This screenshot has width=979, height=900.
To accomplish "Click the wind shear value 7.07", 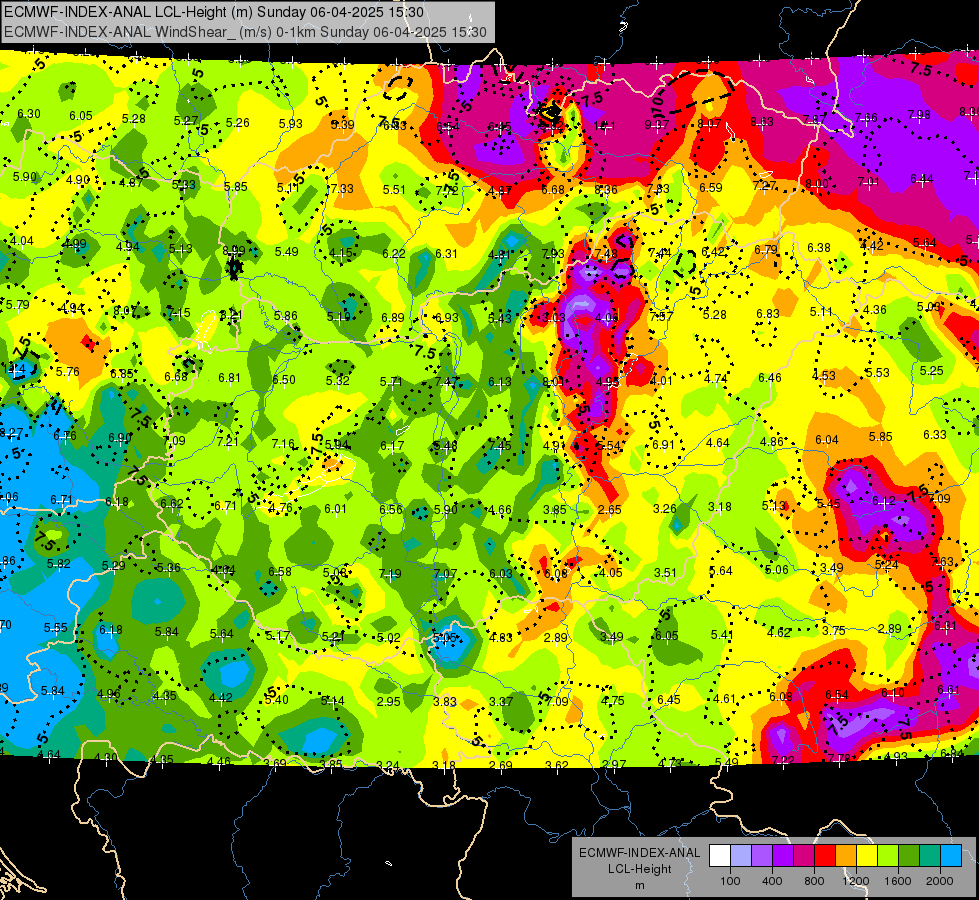I will click(x=445, y=573).
